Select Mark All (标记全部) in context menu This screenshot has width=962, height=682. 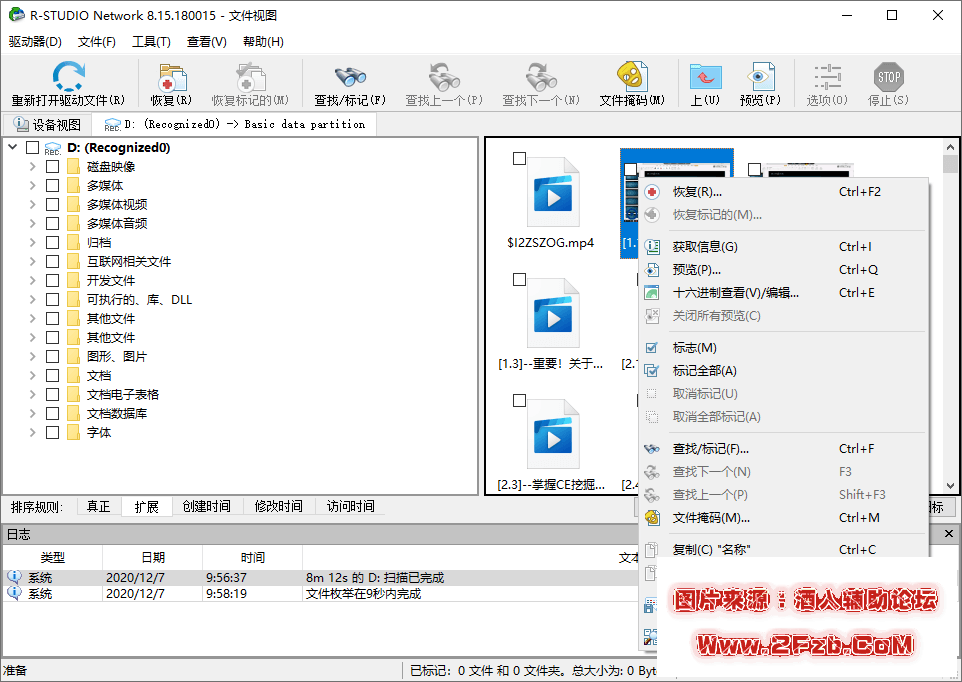(704, 371)
